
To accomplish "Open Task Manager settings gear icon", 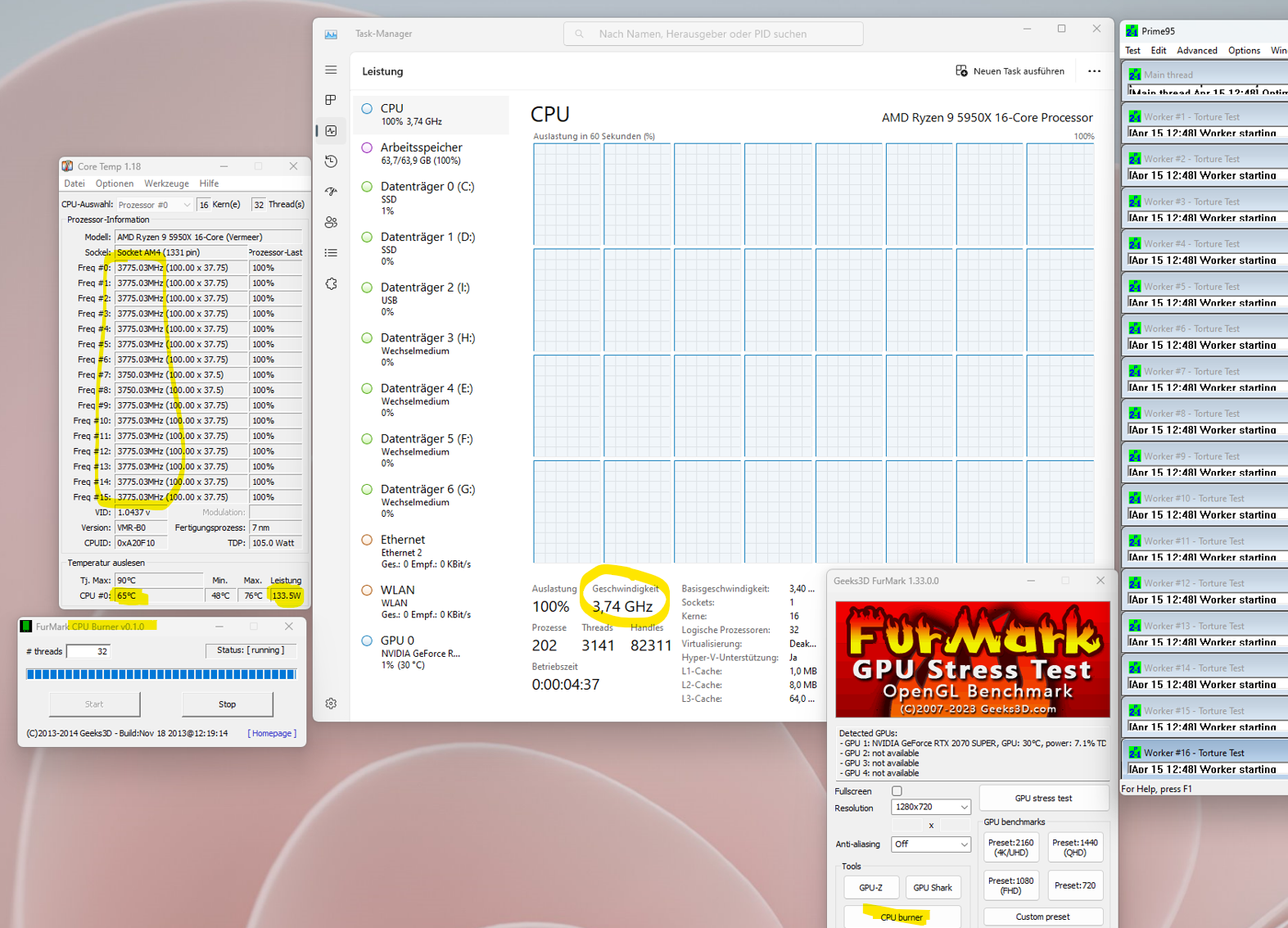I will tap(331, 704).
